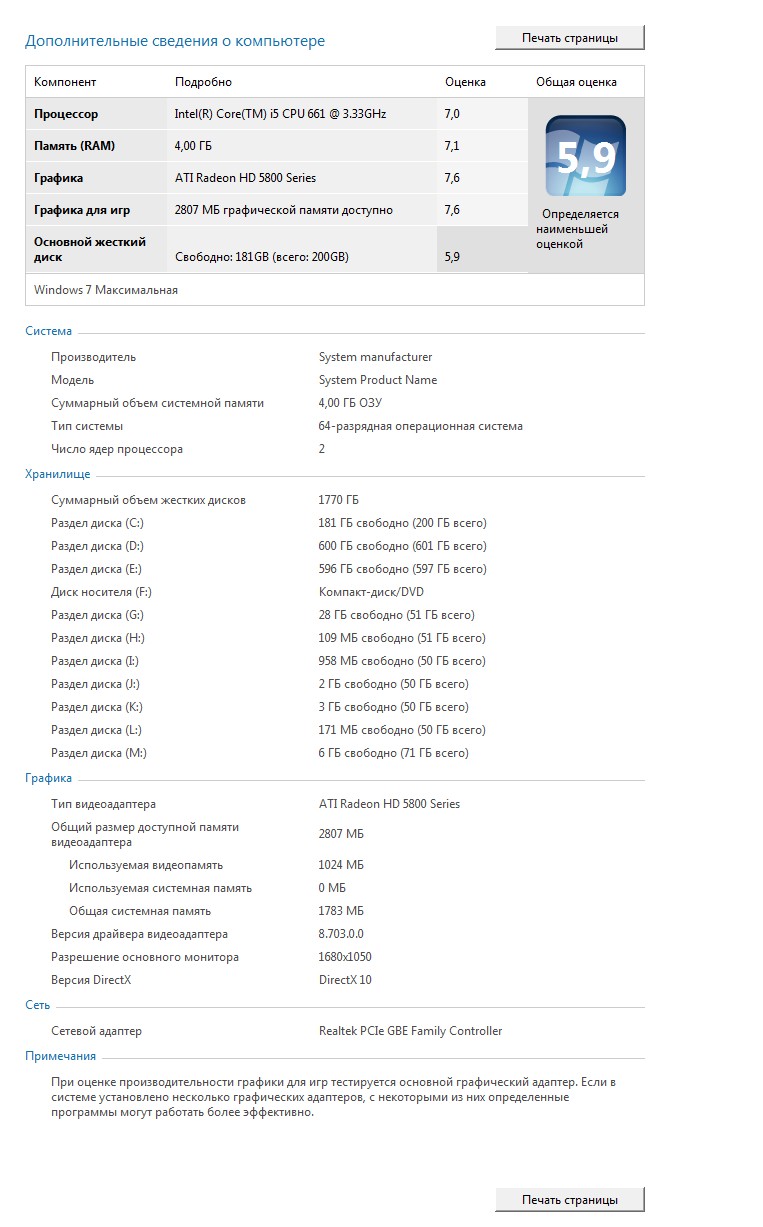
Task: Click the "Система" section heading
Action: (49, 331)
